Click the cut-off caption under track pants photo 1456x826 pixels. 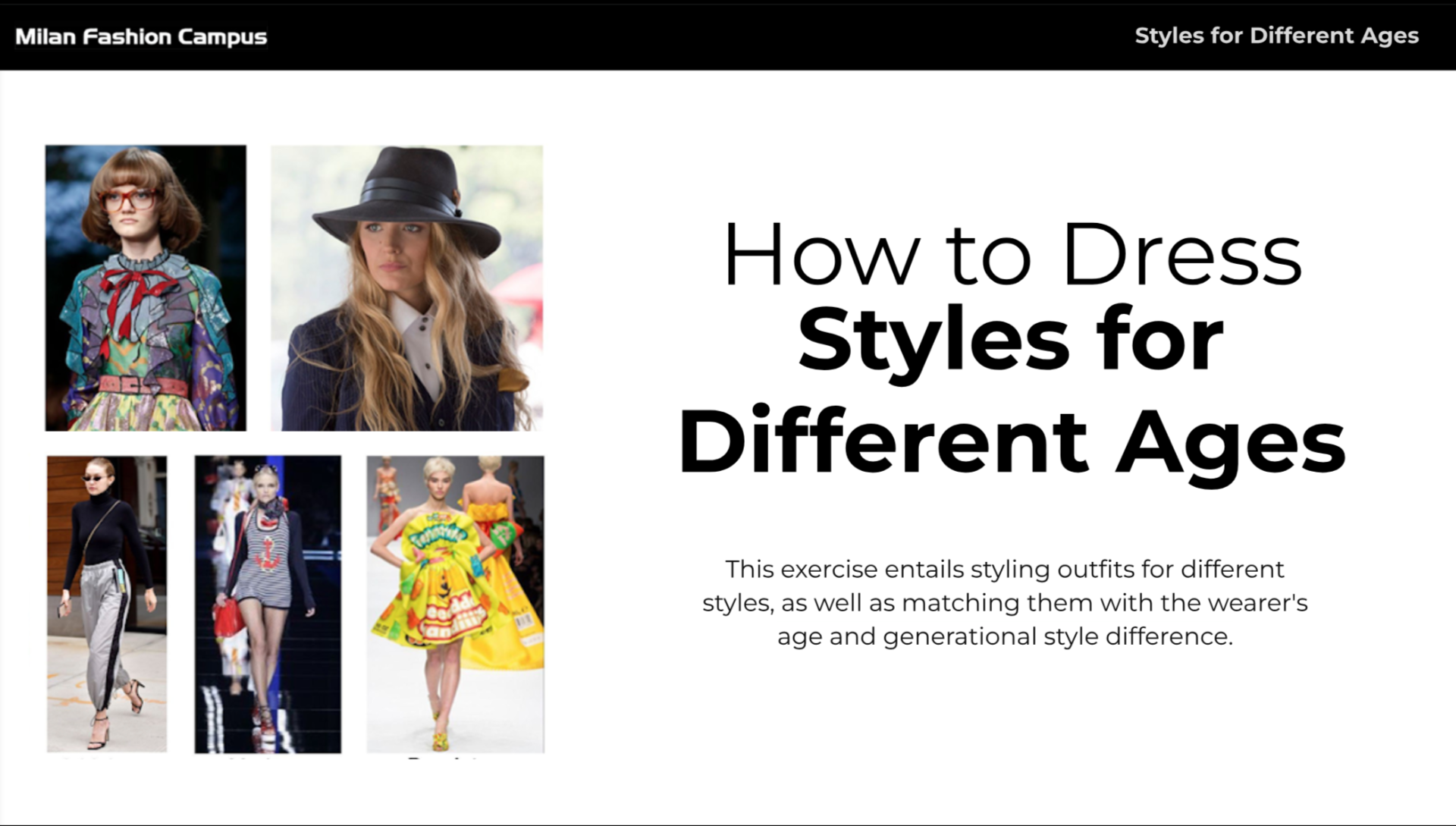coord(87,757)
